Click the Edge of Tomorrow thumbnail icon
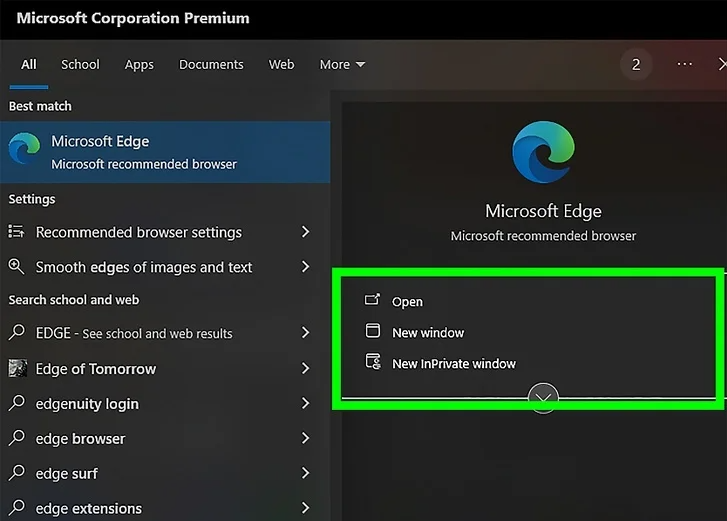Screen dimensions: 727x521 coord(17,369)
